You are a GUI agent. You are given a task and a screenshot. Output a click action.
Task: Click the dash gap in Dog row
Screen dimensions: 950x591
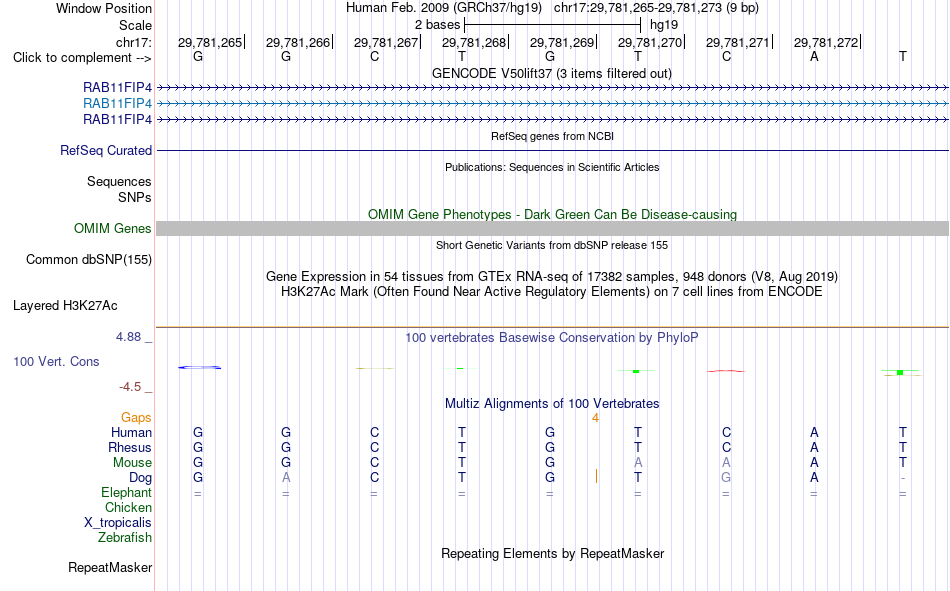tap(903, 478)
